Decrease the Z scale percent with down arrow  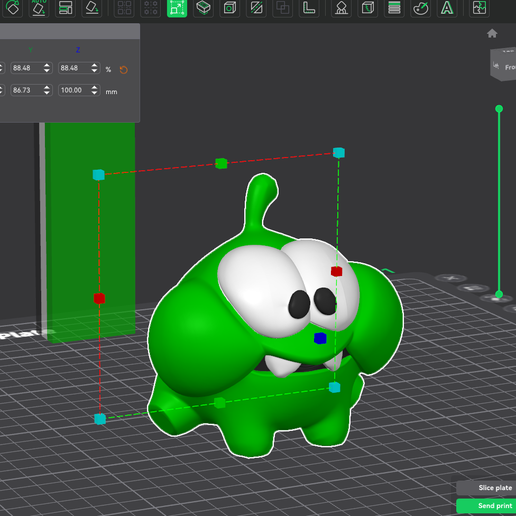click(95, 71)
